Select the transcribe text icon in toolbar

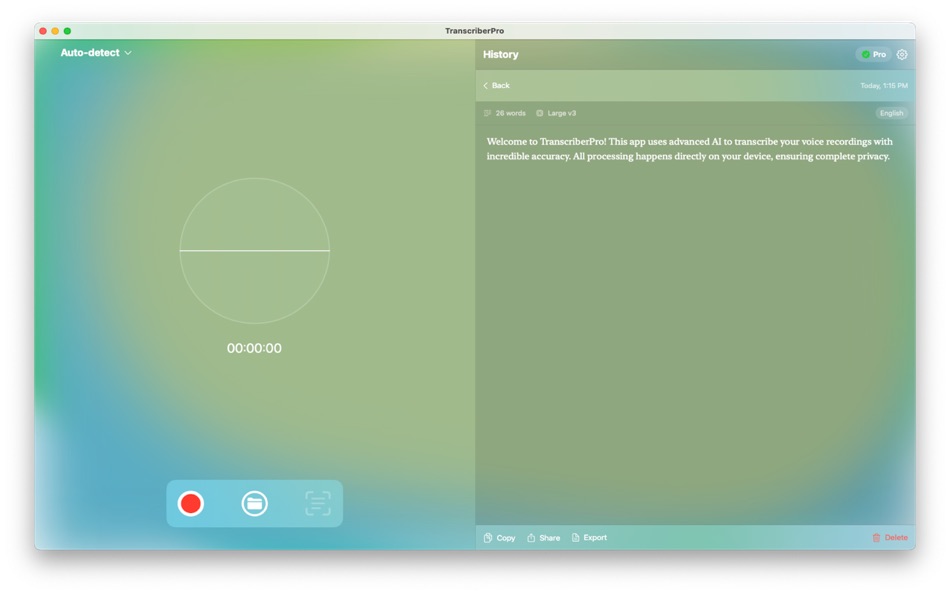tap(318, 503)
